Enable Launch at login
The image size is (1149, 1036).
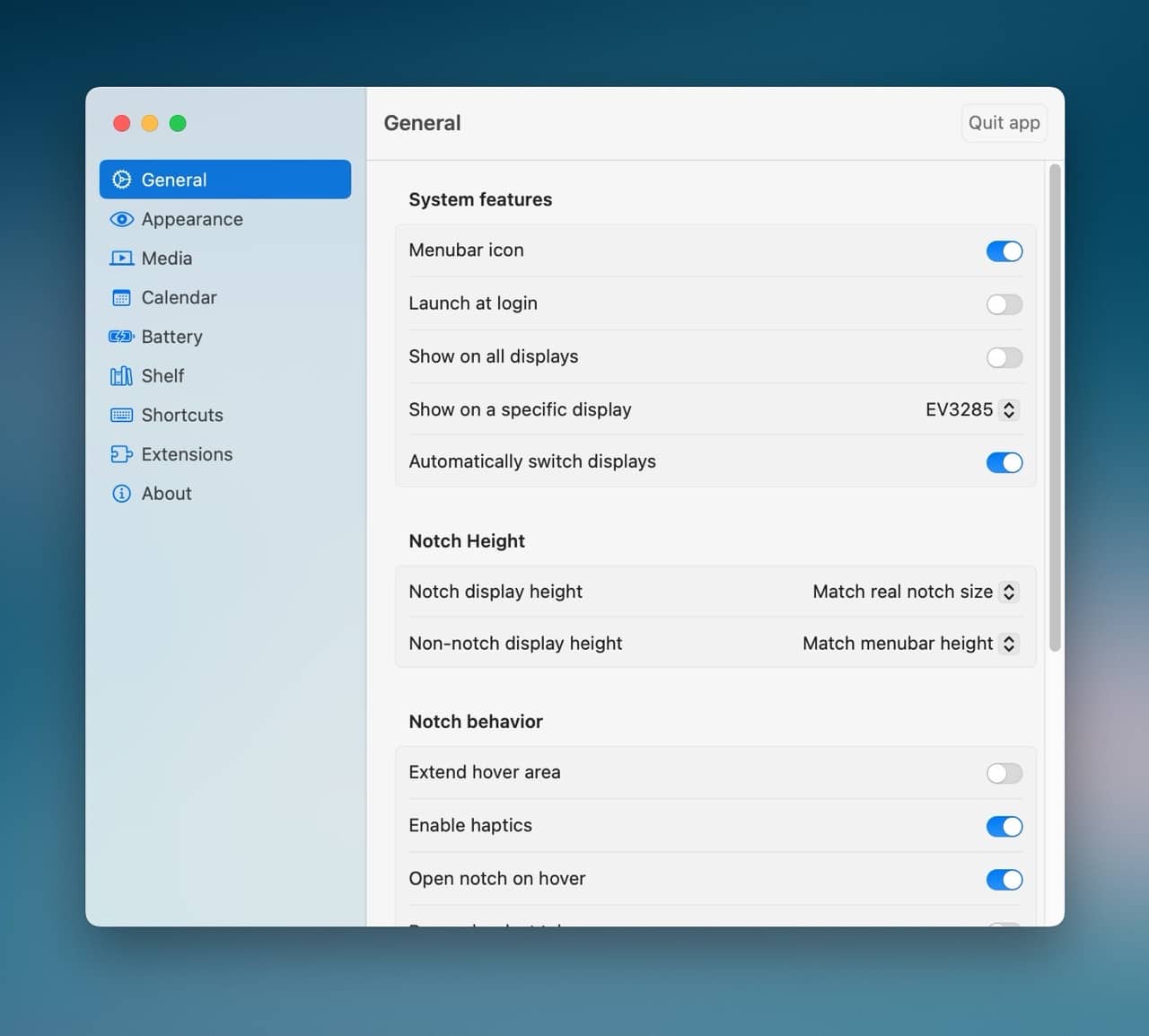[1004, 304]
